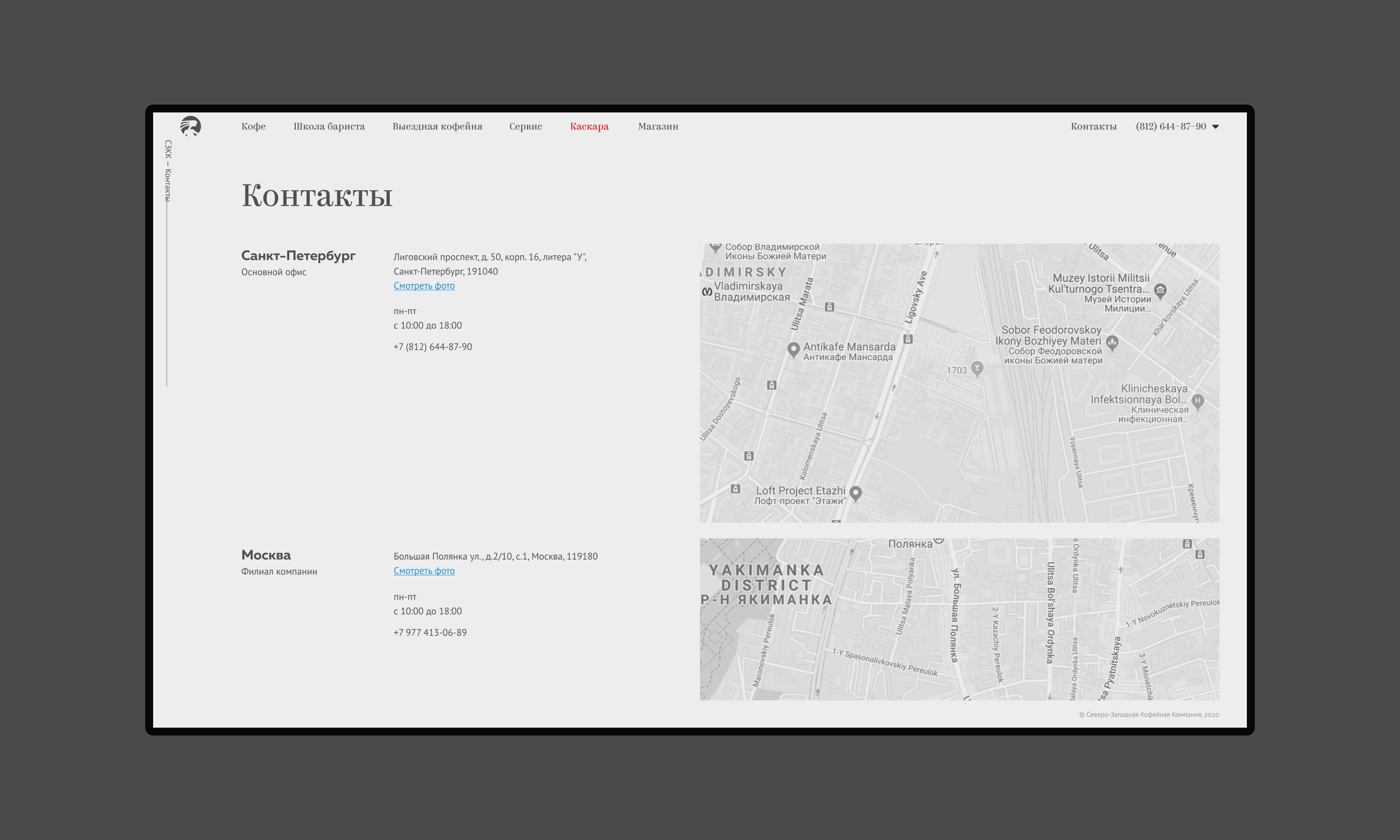Click the Muzey Istorii Militsii museum pin
The height and width of the screenshot is (840, 1400).
pos(1160,290)
